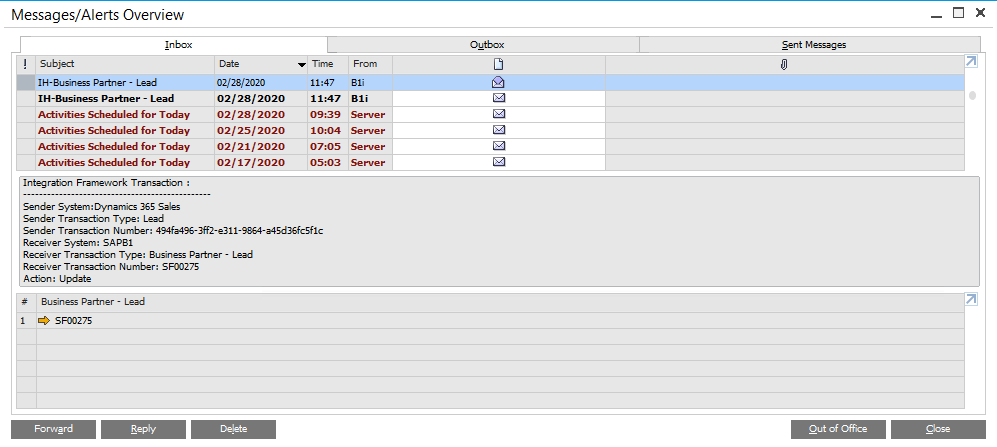
Task: Click the opened envelope icon in first row
Action: coord(498,82)
